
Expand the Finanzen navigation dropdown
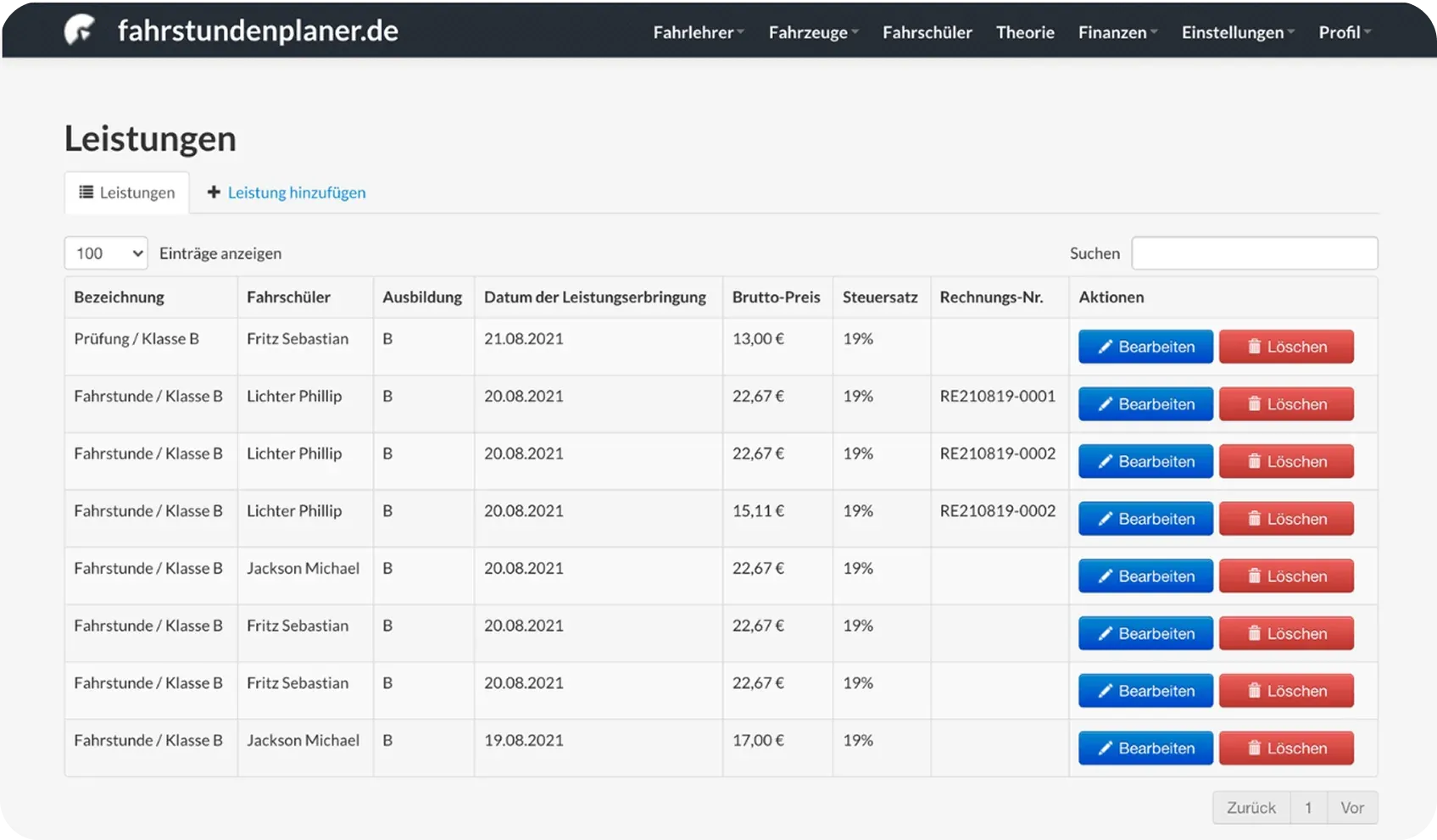tap(1117, 32)
